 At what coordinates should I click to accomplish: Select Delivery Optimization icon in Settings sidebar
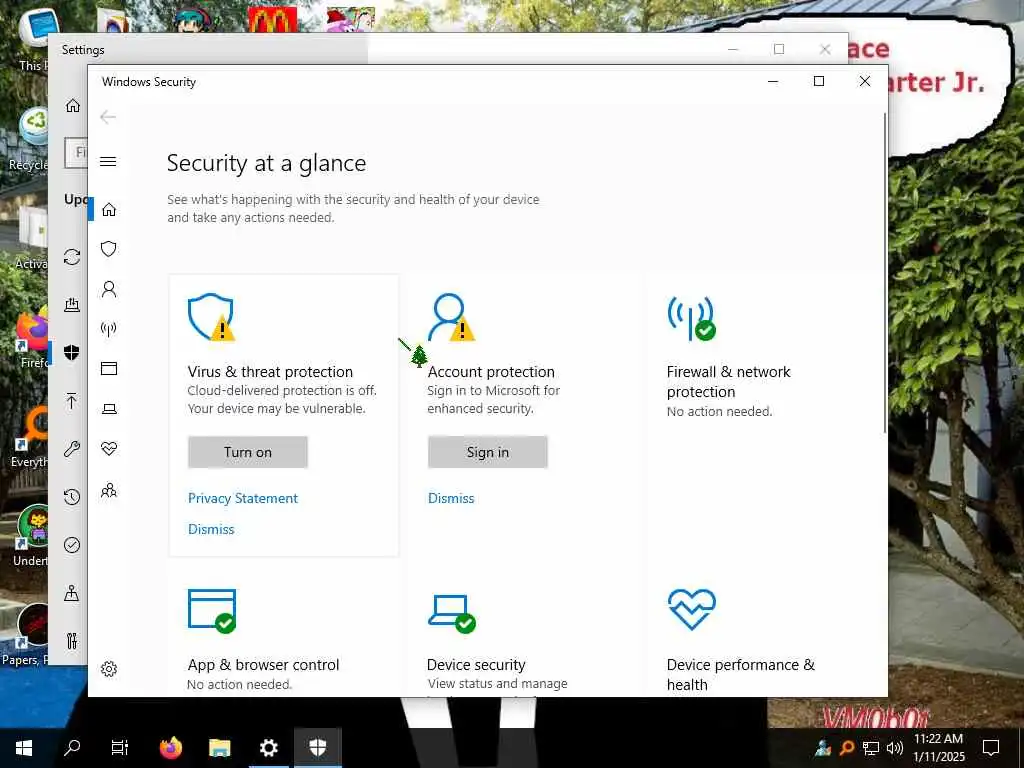coord(72,304)
